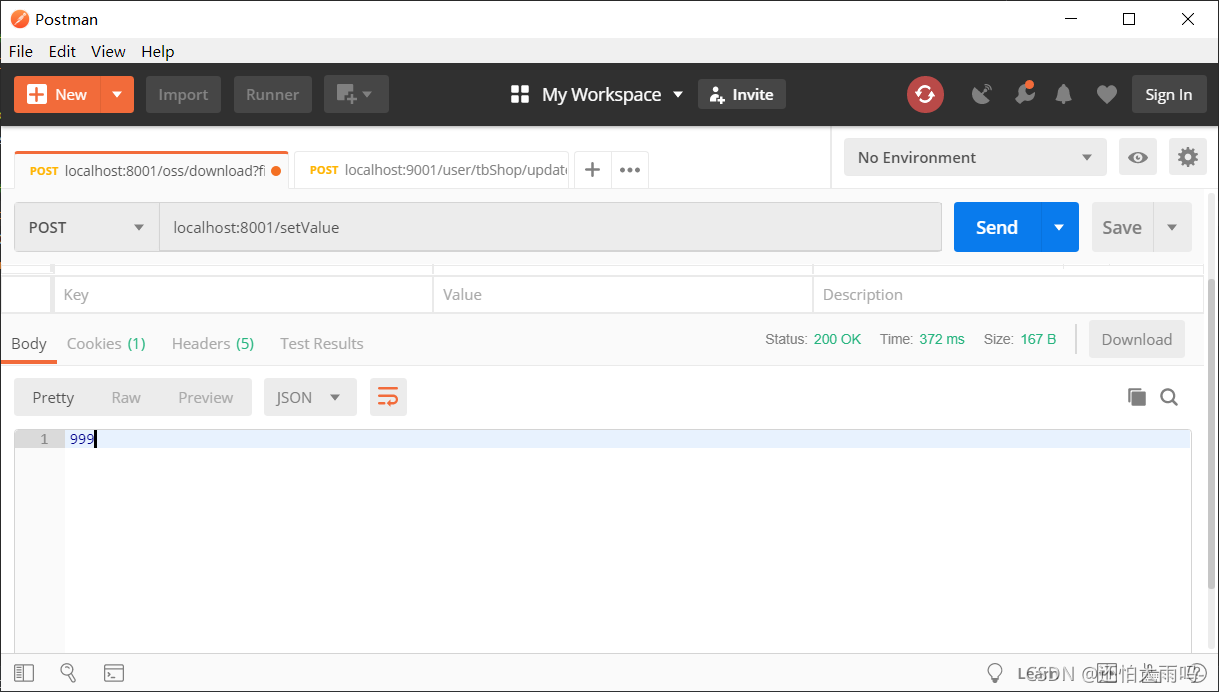Open the No Environment selector

pyautogui.click(x=975, y=157)
